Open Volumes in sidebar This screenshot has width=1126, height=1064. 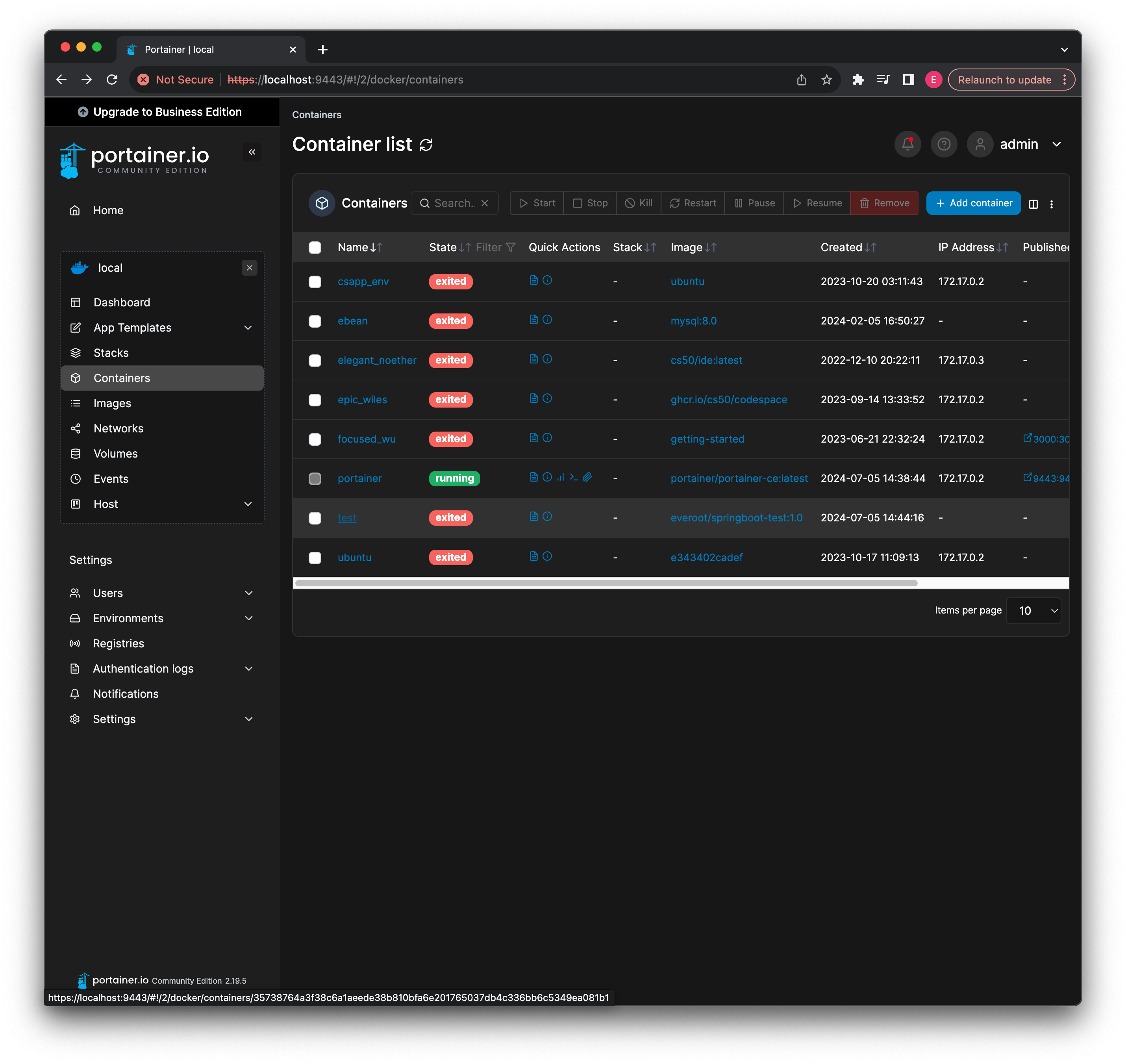(x=161, y=454)
